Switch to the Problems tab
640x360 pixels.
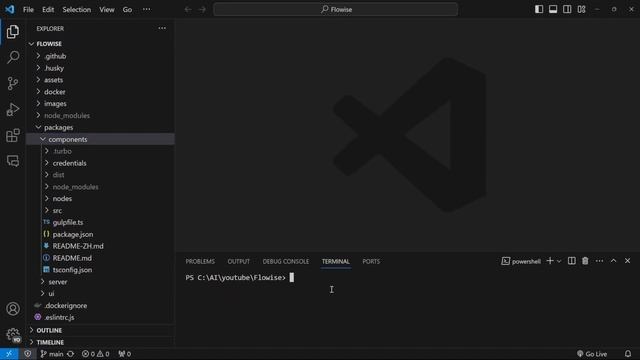point(200,261)
